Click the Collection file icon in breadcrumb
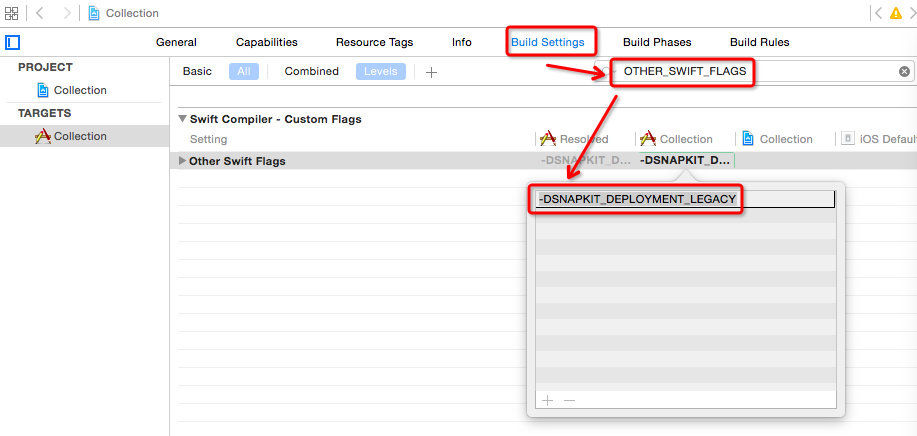Viewport: 917px width, 436px height. tap(94, 13)
